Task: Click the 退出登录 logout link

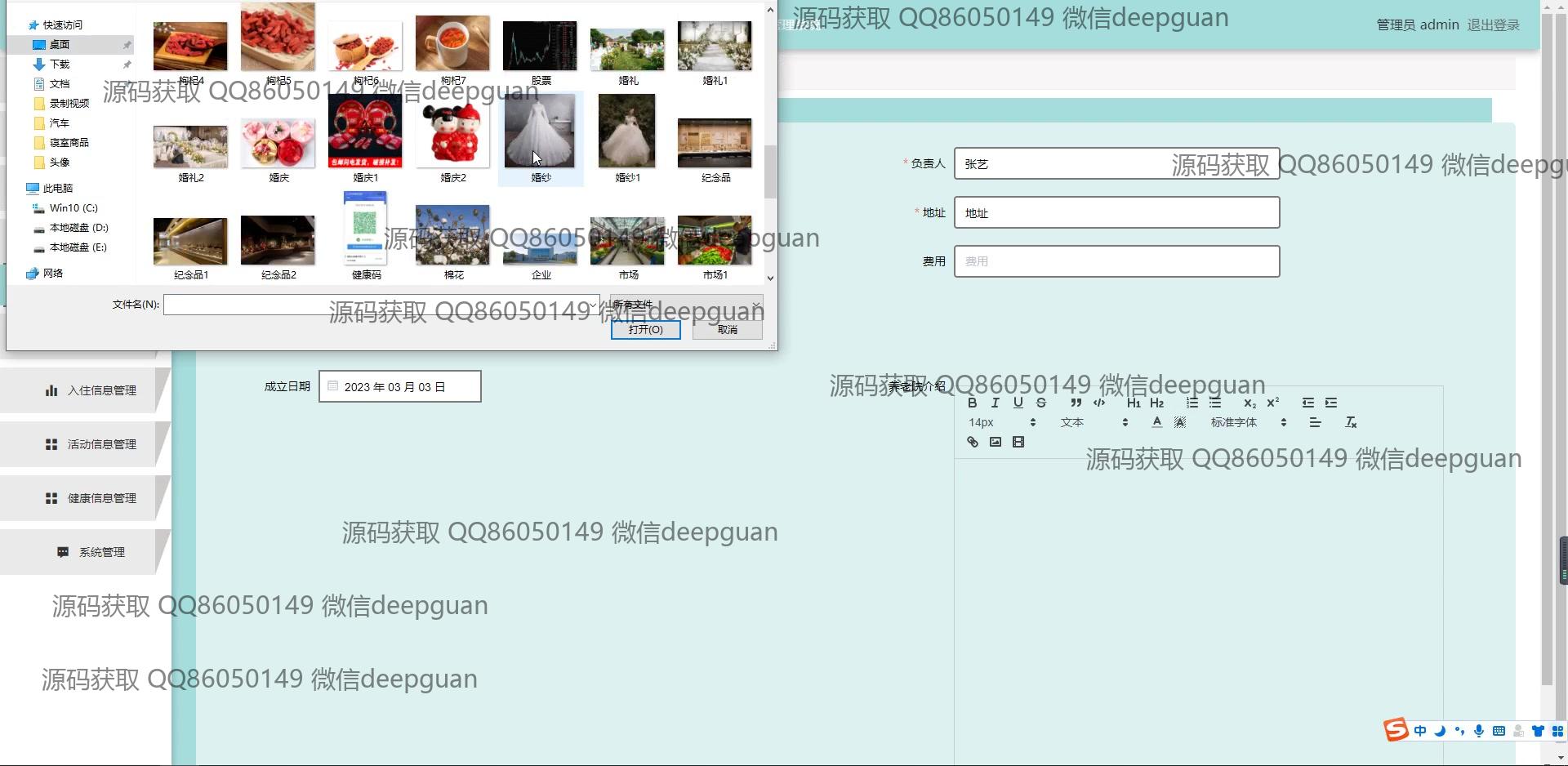Action: point(1493,24)
